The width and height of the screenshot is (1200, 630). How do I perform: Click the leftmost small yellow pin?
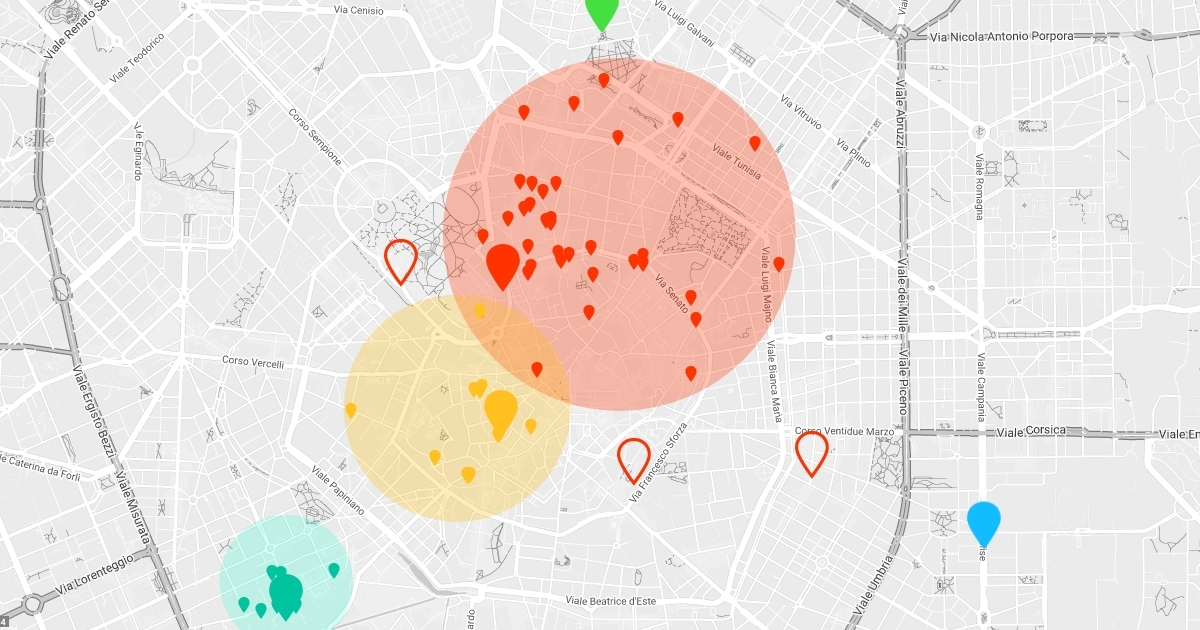pyautogui.click(x=351, y=410)
